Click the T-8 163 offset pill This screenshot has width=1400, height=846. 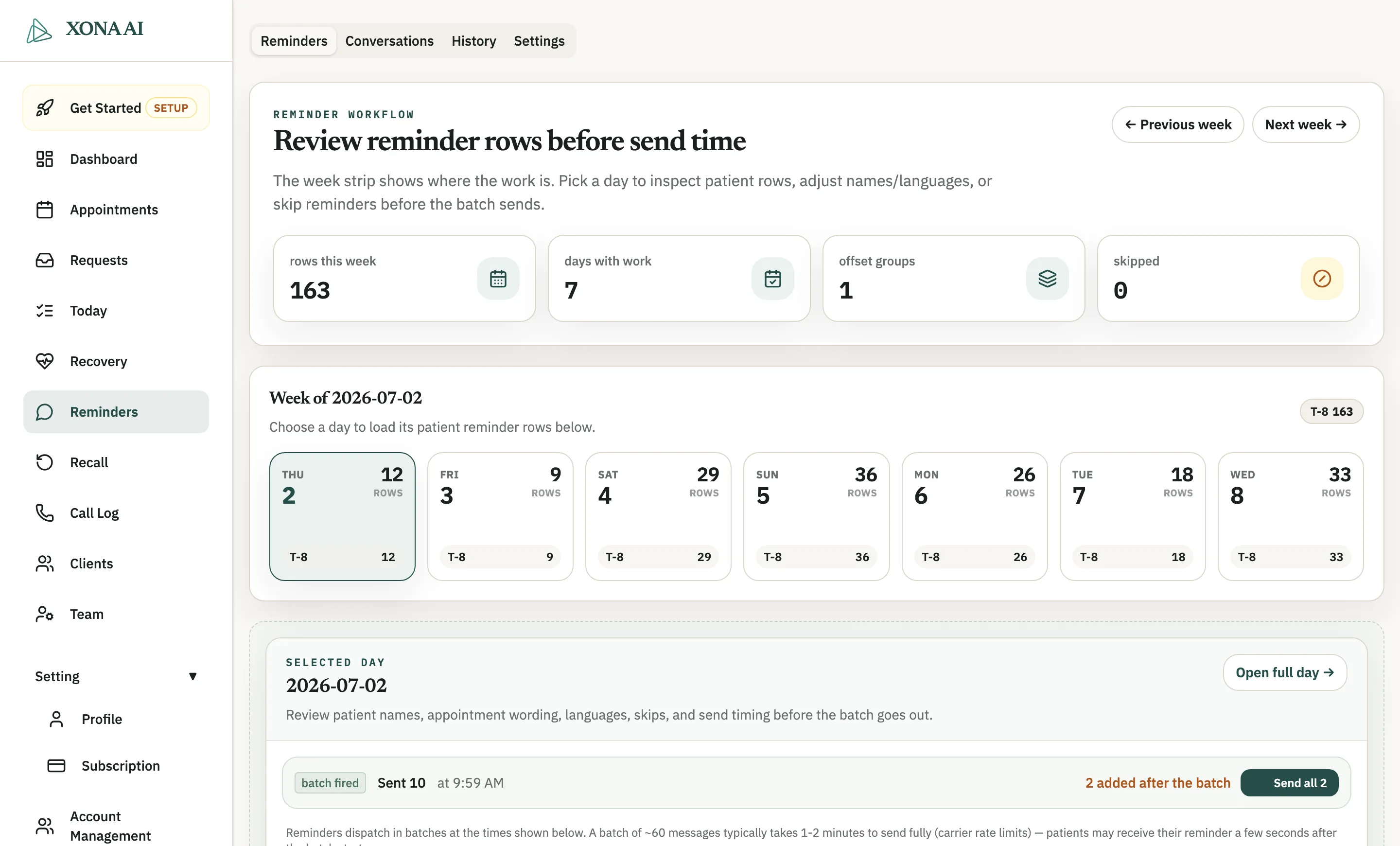point(1331,411)
